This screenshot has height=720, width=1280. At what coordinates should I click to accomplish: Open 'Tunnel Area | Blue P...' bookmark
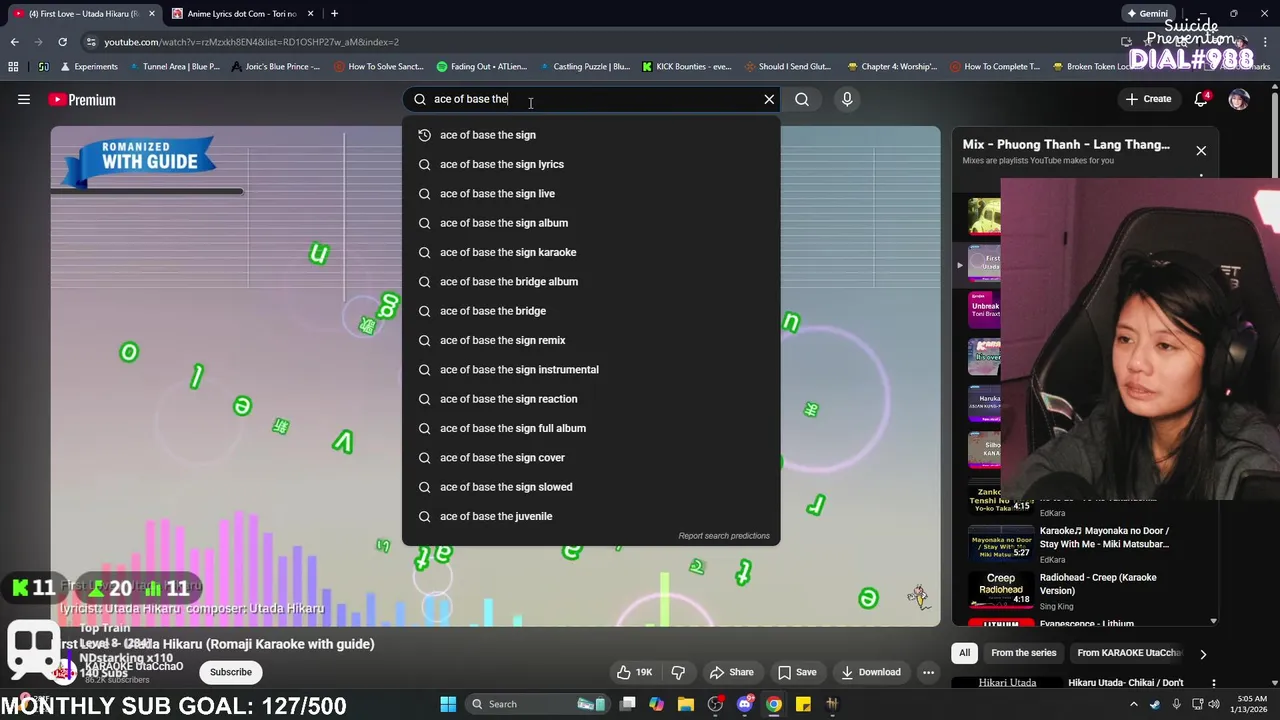[173, 67]
